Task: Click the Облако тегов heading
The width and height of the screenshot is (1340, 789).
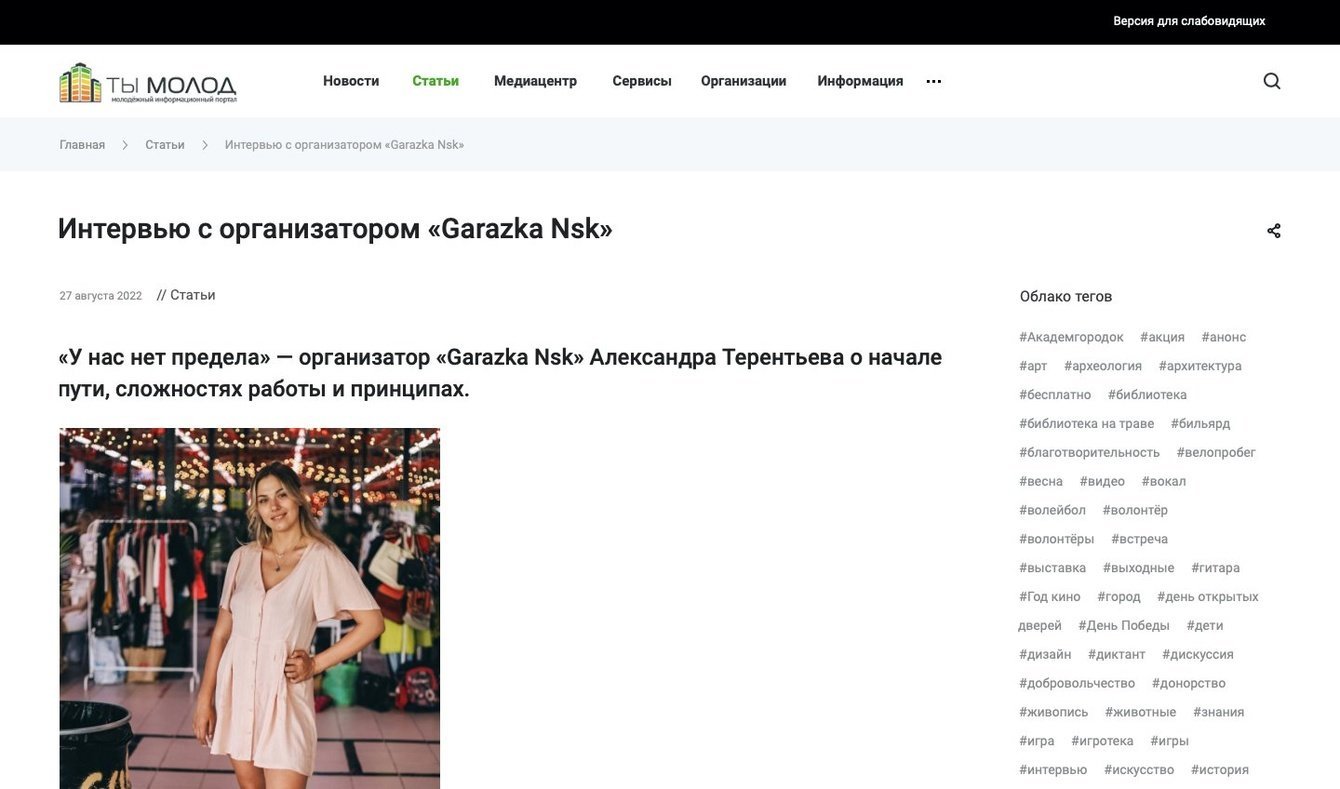Action: [1066, 297]
